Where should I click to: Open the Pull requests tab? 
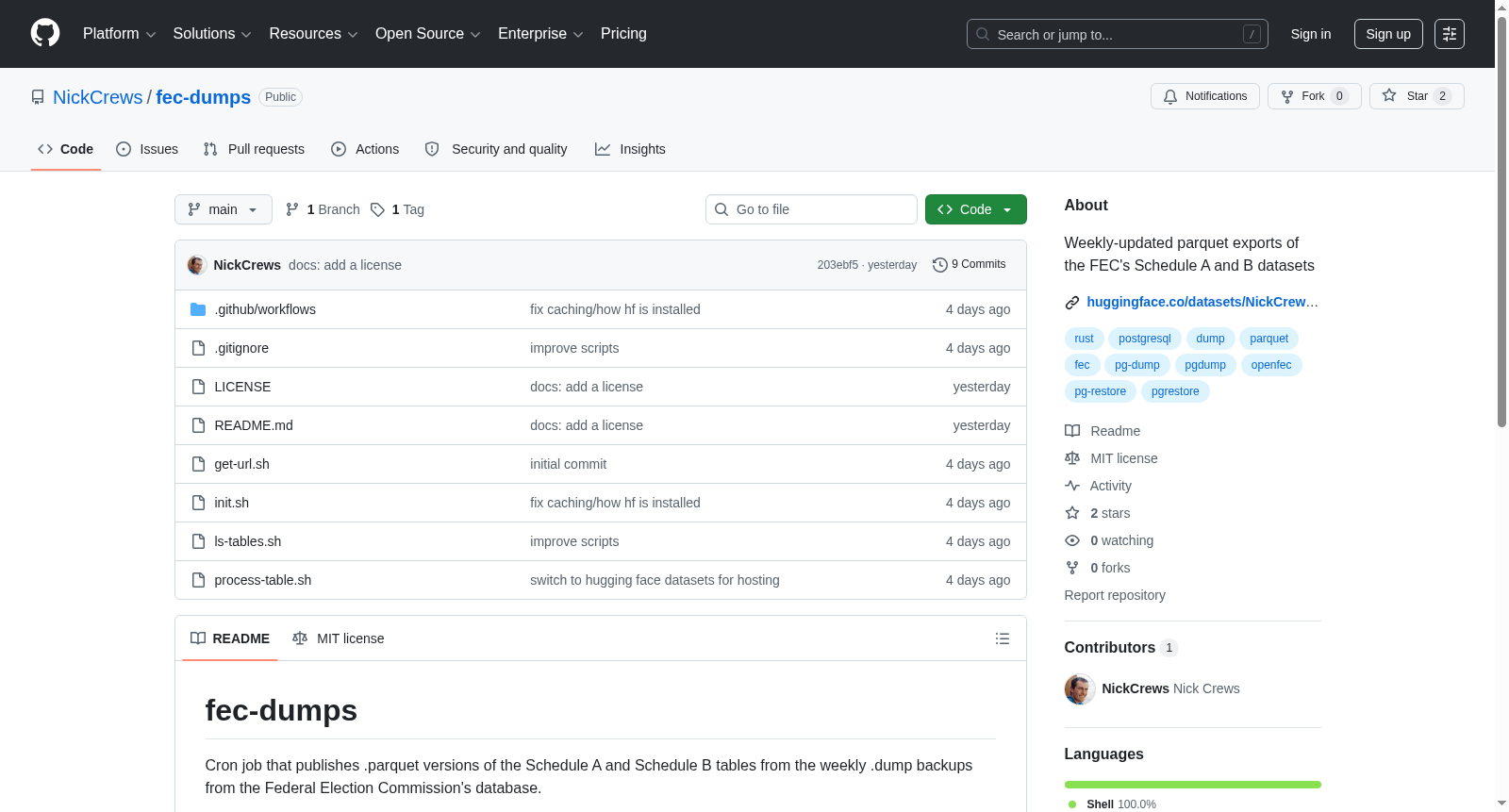(x=254, y=149)
